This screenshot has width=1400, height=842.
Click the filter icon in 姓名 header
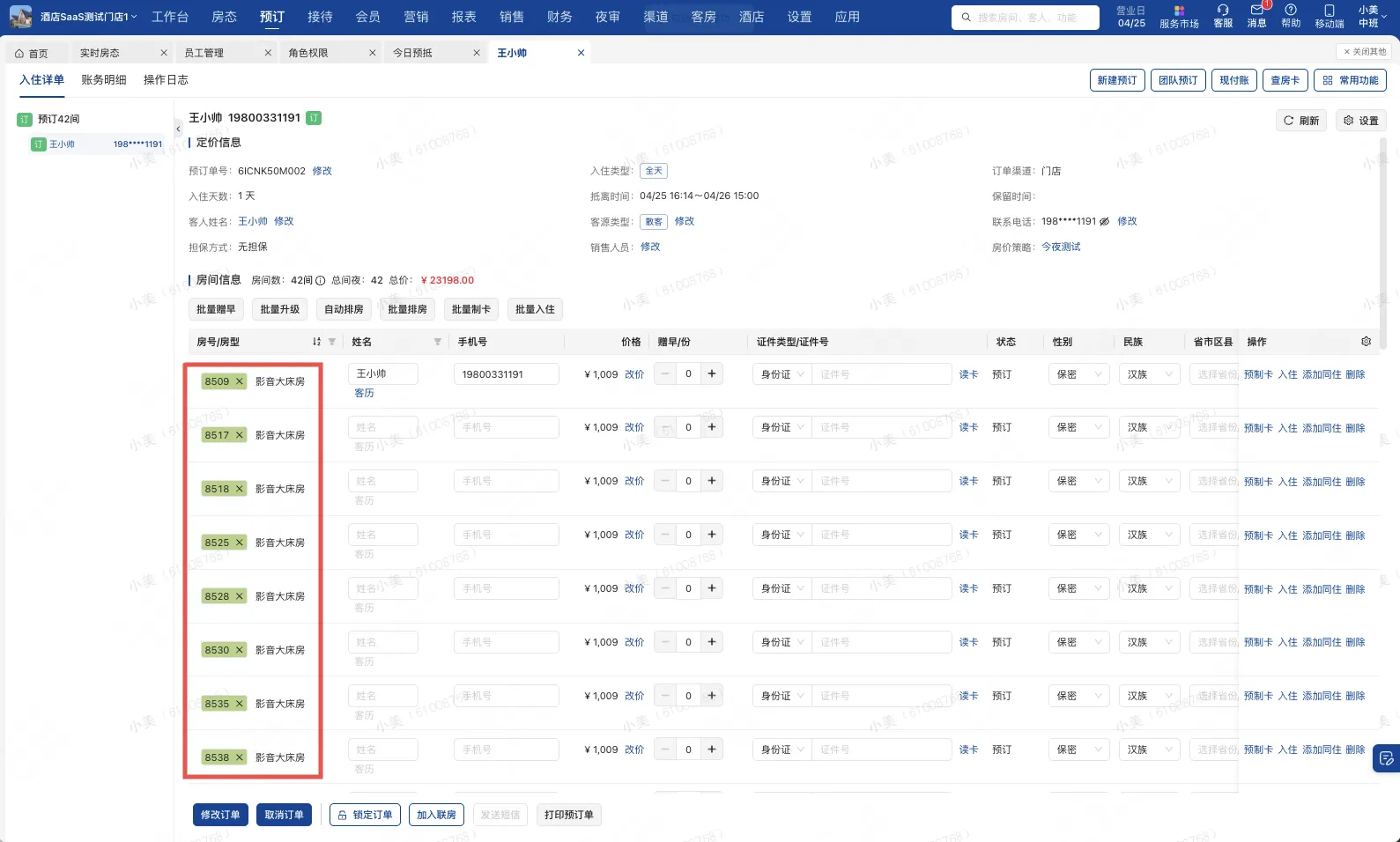[x=437, y=342]
